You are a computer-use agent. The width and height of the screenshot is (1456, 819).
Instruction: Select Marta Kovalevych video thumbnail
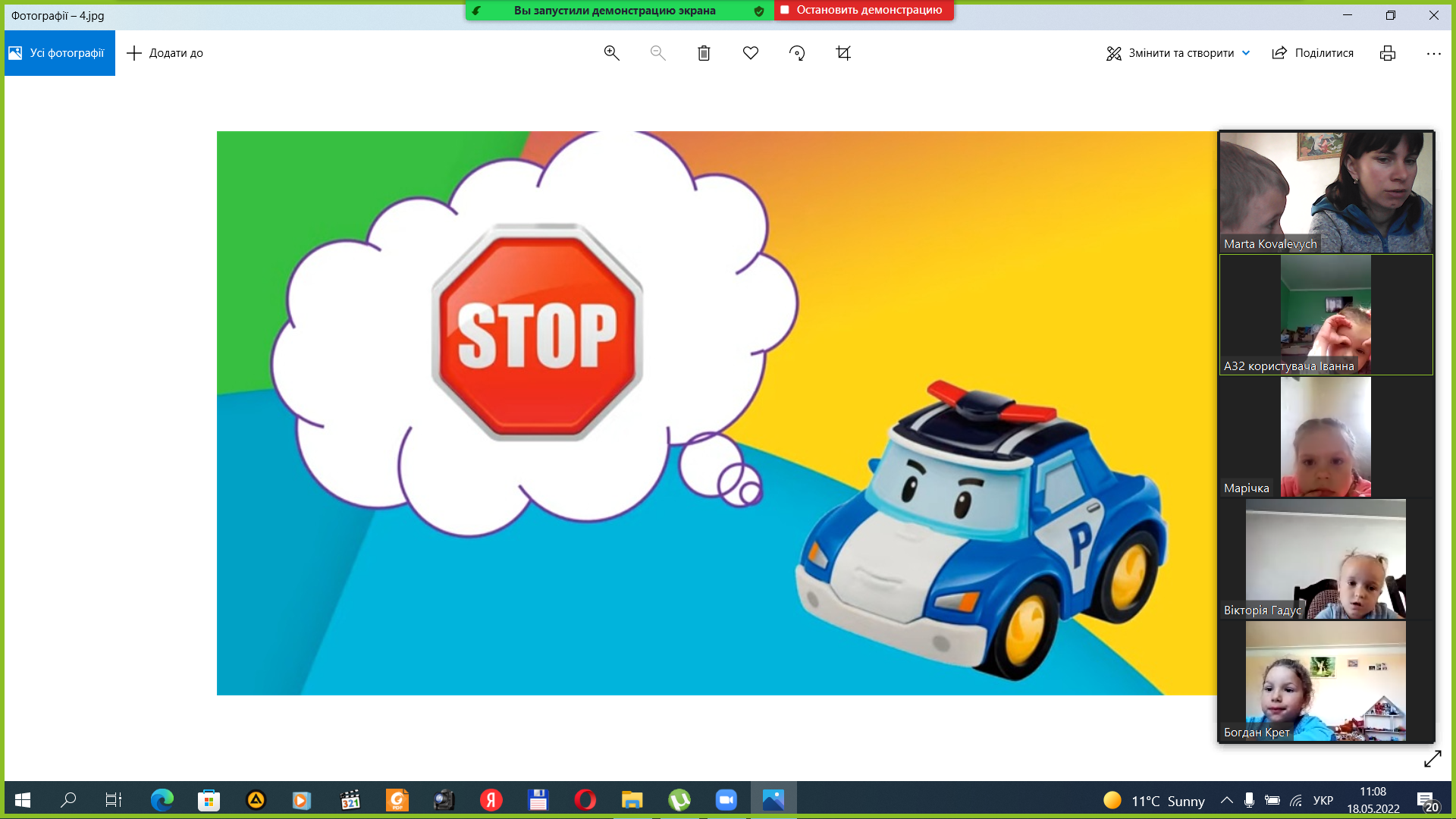tap(1326, 192)
